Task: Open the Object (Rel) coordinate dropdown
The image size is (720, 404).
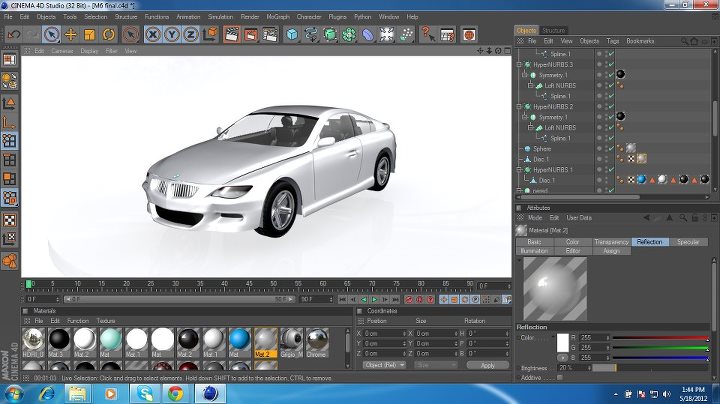Action: tap(384, 365)
